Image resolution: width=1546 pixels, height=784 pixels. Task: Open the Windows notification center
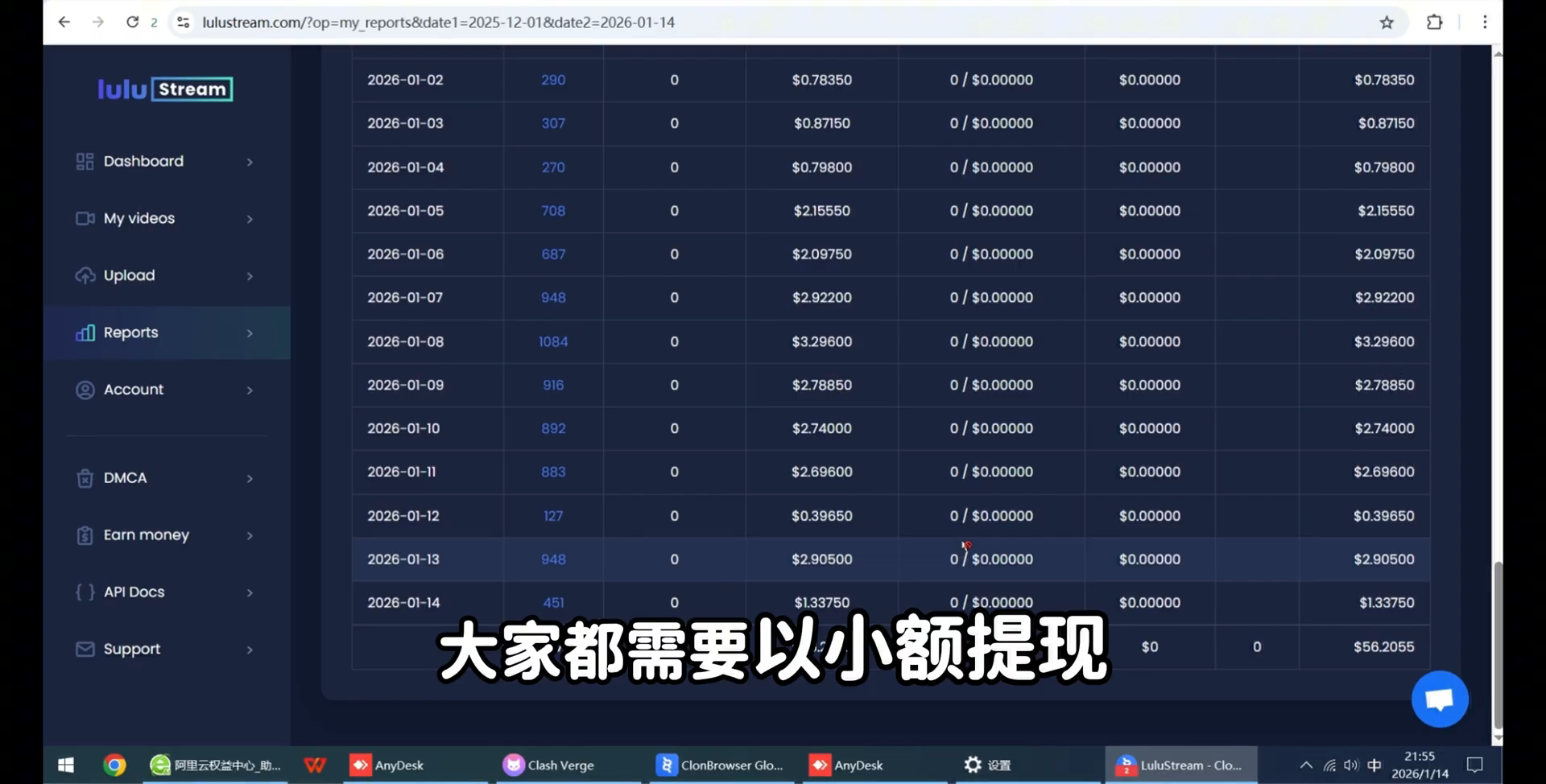1475,765
